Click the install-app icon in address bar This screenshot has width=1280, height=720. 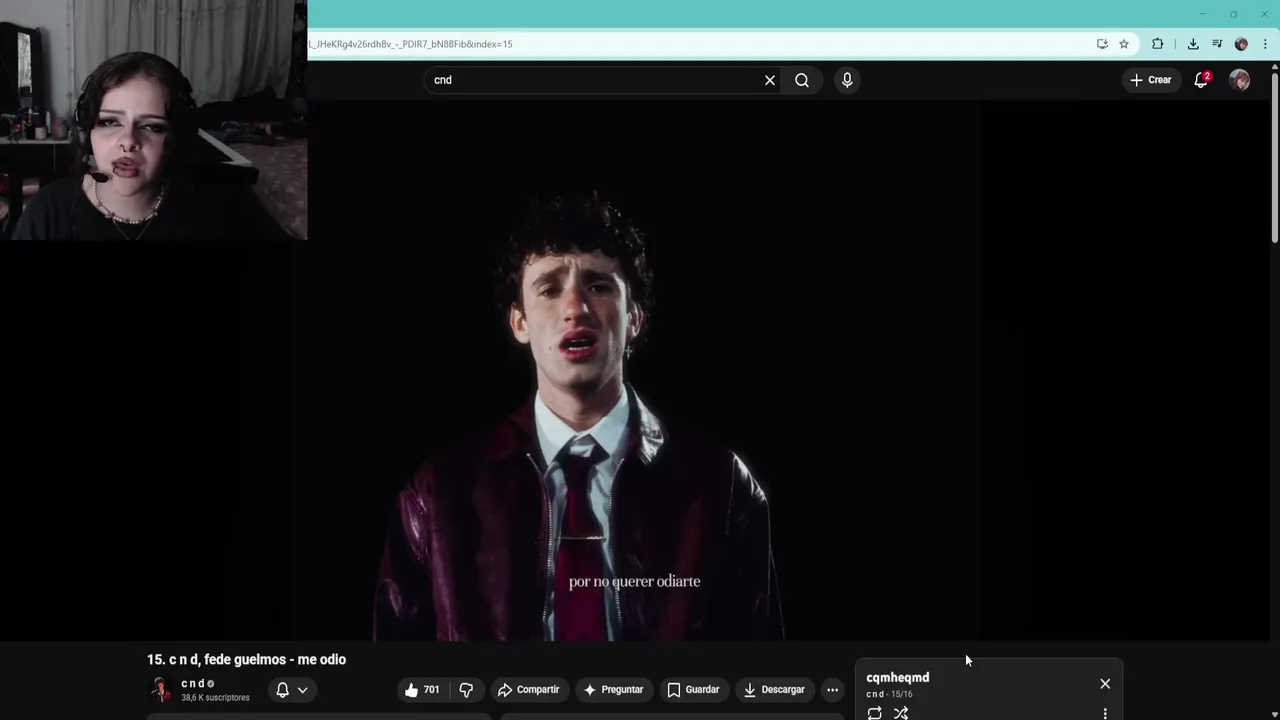click(1102, 44)
